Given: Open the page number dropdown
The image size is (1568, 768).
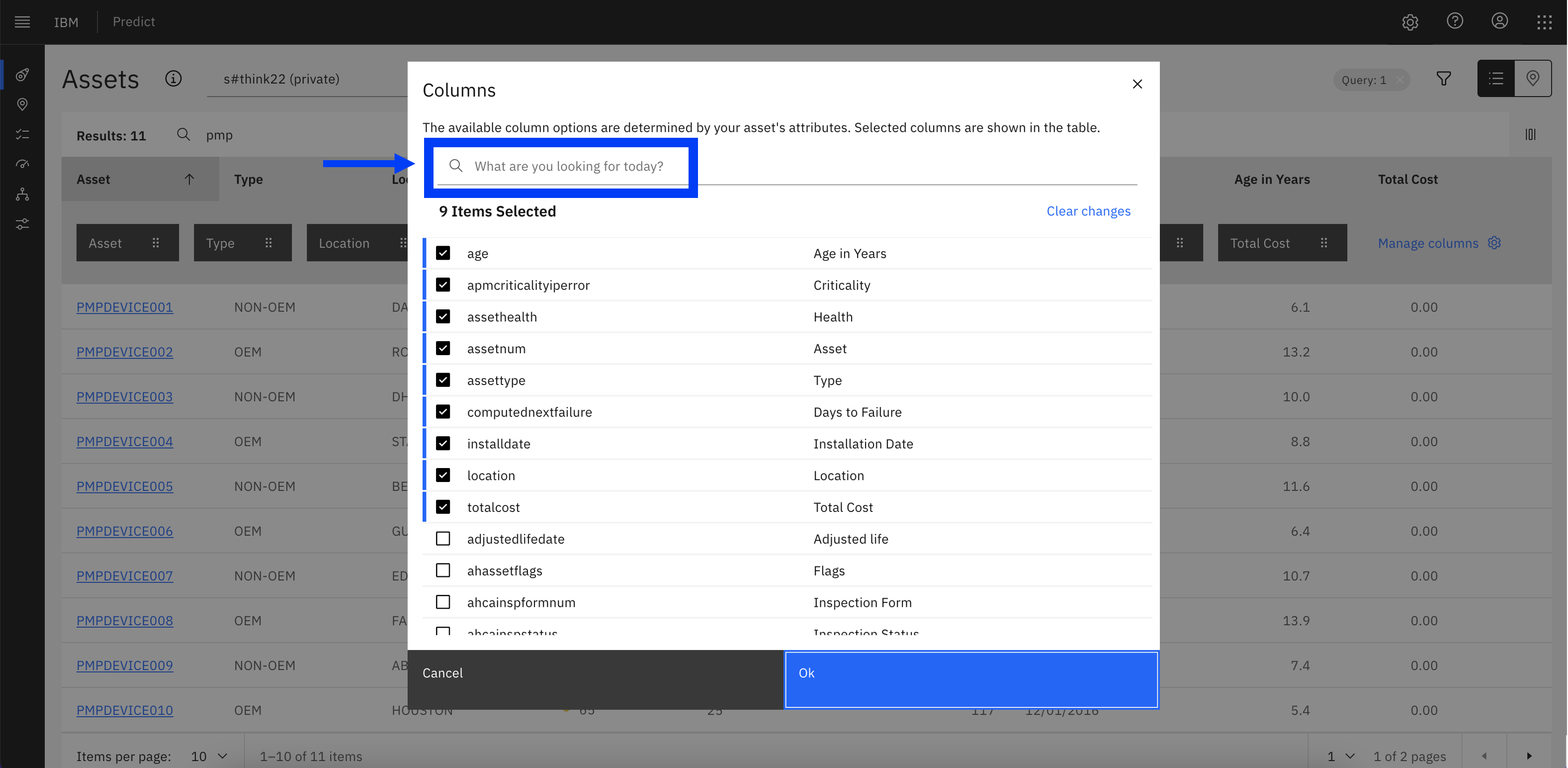Looking at the screenshot, I should click(x=1341, y=756).
